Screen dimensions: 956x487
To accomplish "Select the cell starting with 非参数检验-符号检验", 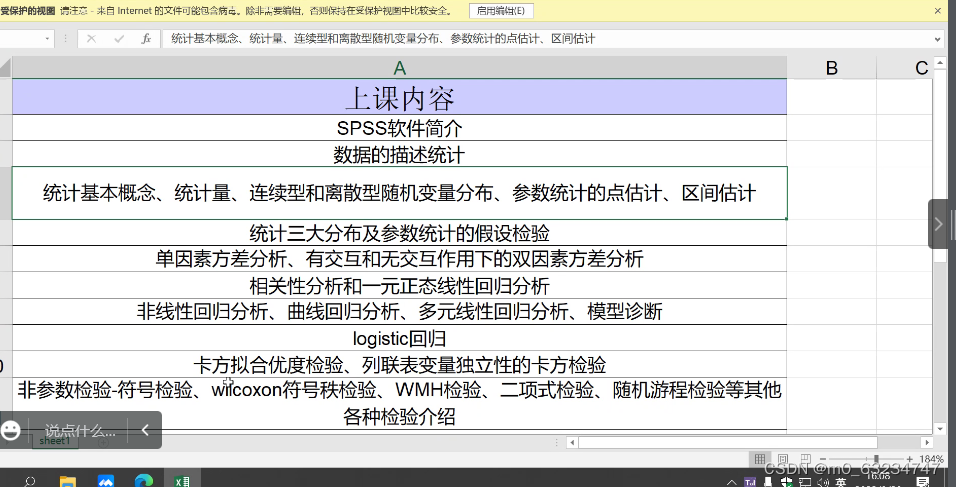I will [399, 403].
